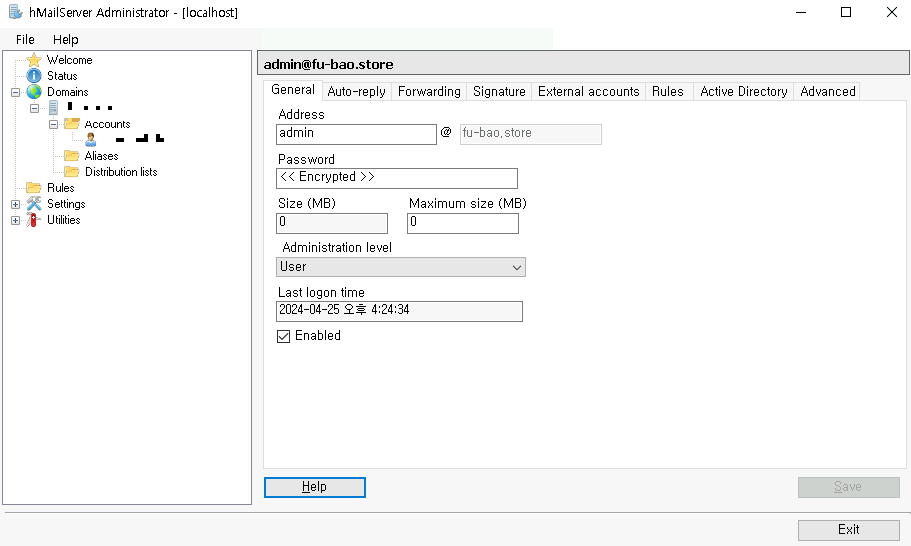Click the Size (MB) field
Screen dimensions: 911x546
click(332, 223)
